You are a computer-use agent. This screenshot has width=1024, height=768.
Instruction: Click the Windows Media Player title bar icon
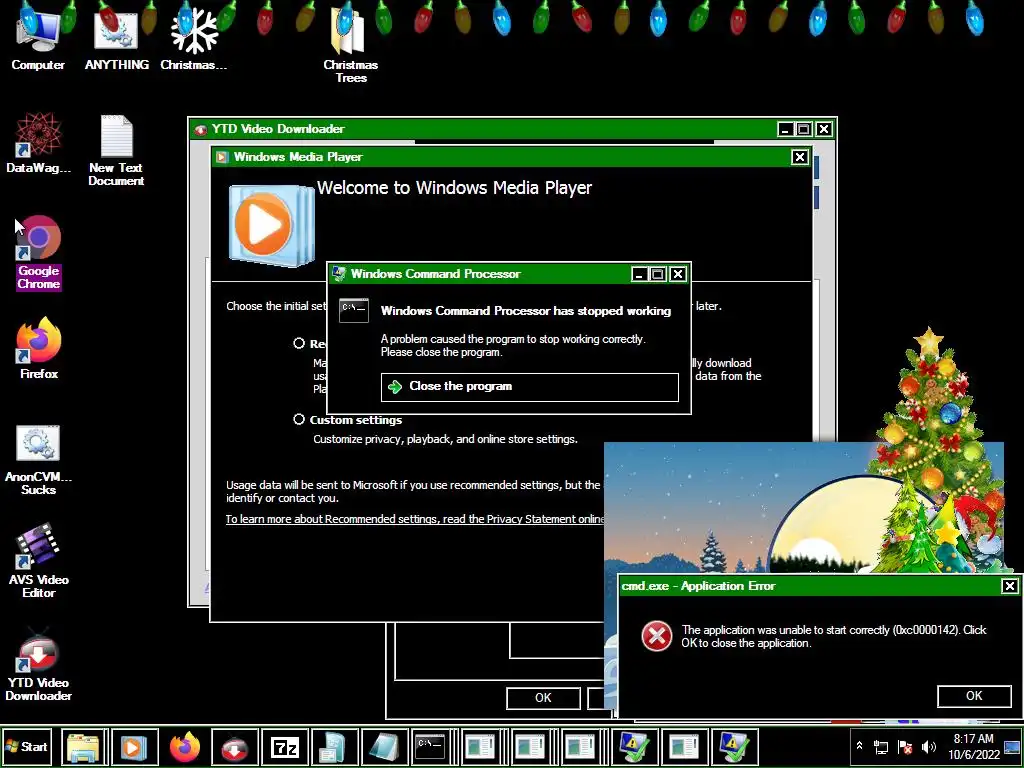(x=222, y=157)
